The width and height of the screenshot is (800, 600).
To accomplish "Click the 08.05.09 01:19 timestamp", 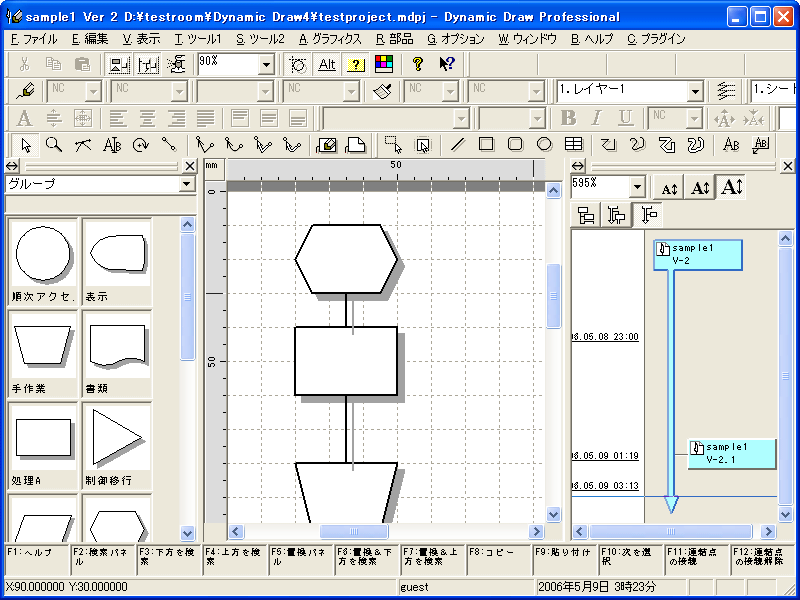I will 605,456.
